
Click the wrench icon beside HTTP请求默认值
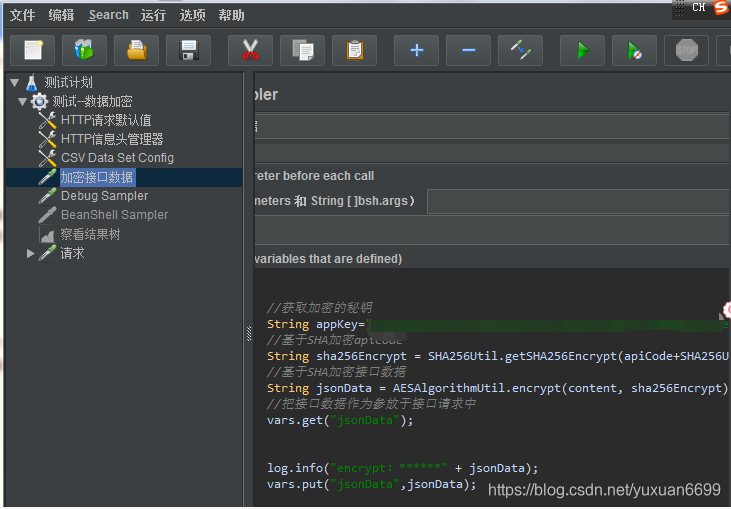click(x=47, y=120)
